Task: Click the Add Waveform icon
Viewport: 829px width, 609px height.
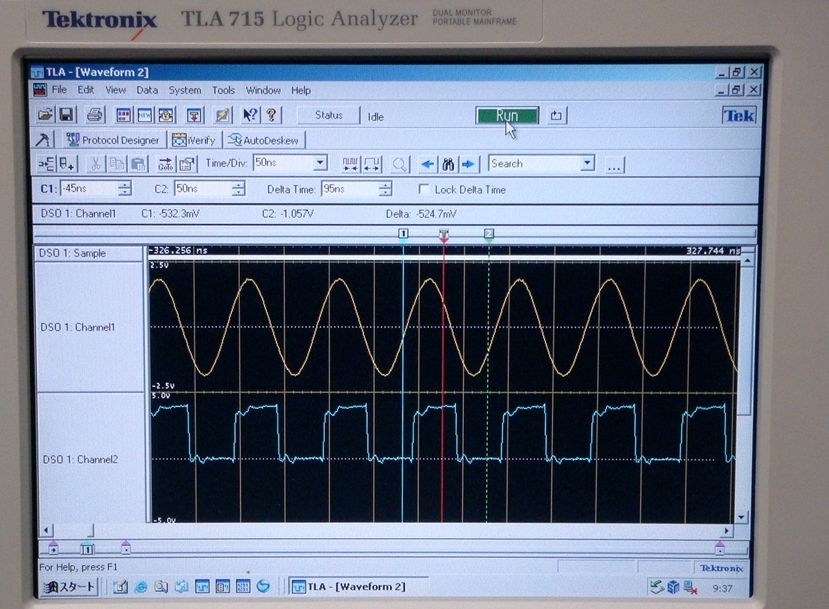Action: pyautogui.click(x=46, y=164)
